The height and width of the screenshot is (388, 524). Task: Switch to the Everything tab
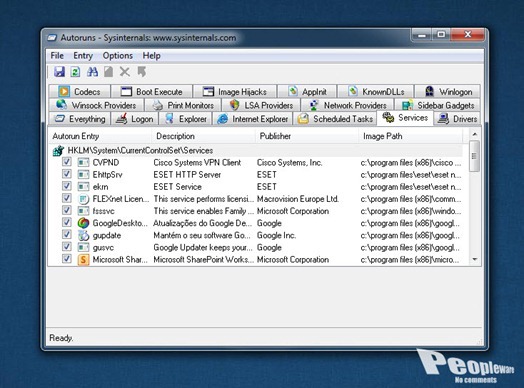[x=80, y=119]
